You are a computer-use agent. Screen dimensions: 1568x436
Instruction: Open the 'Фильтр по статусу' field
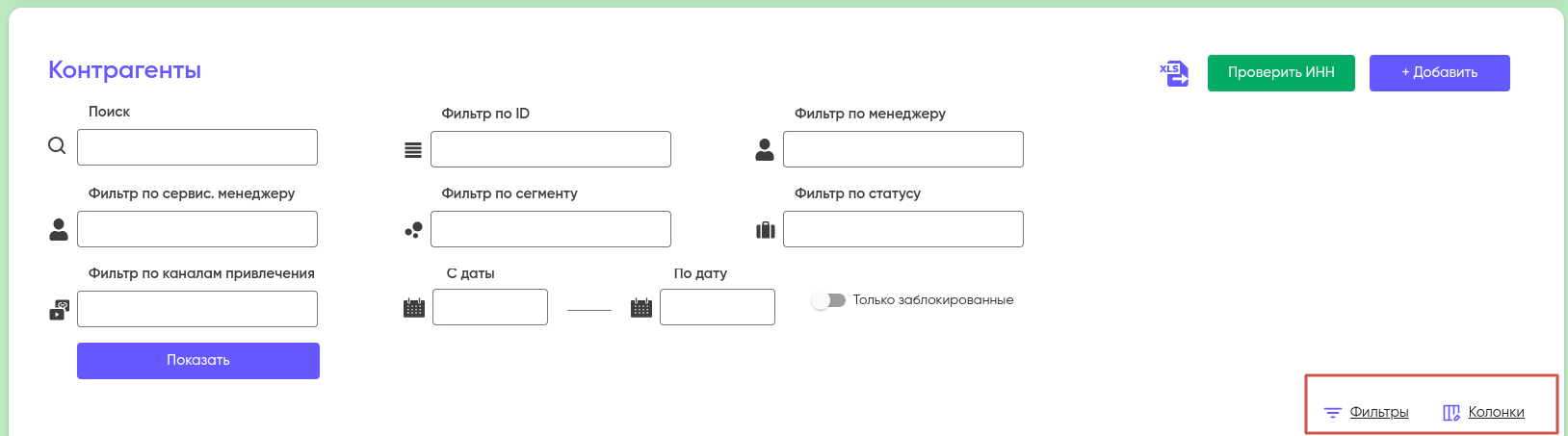coord(902,229)
